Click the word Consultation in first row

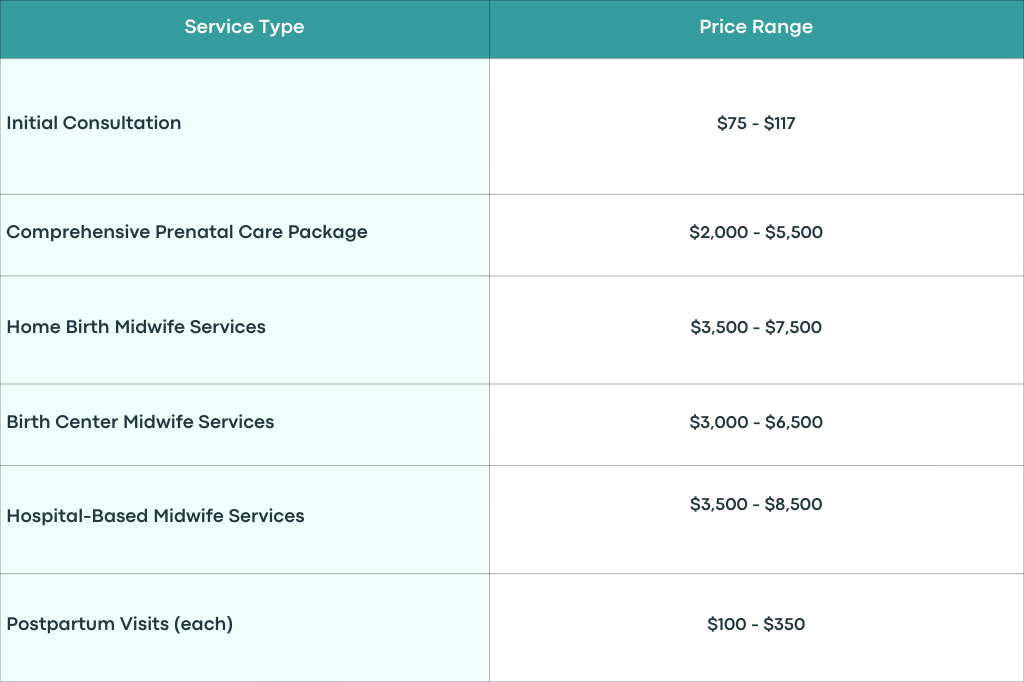[x=122, y=123]
